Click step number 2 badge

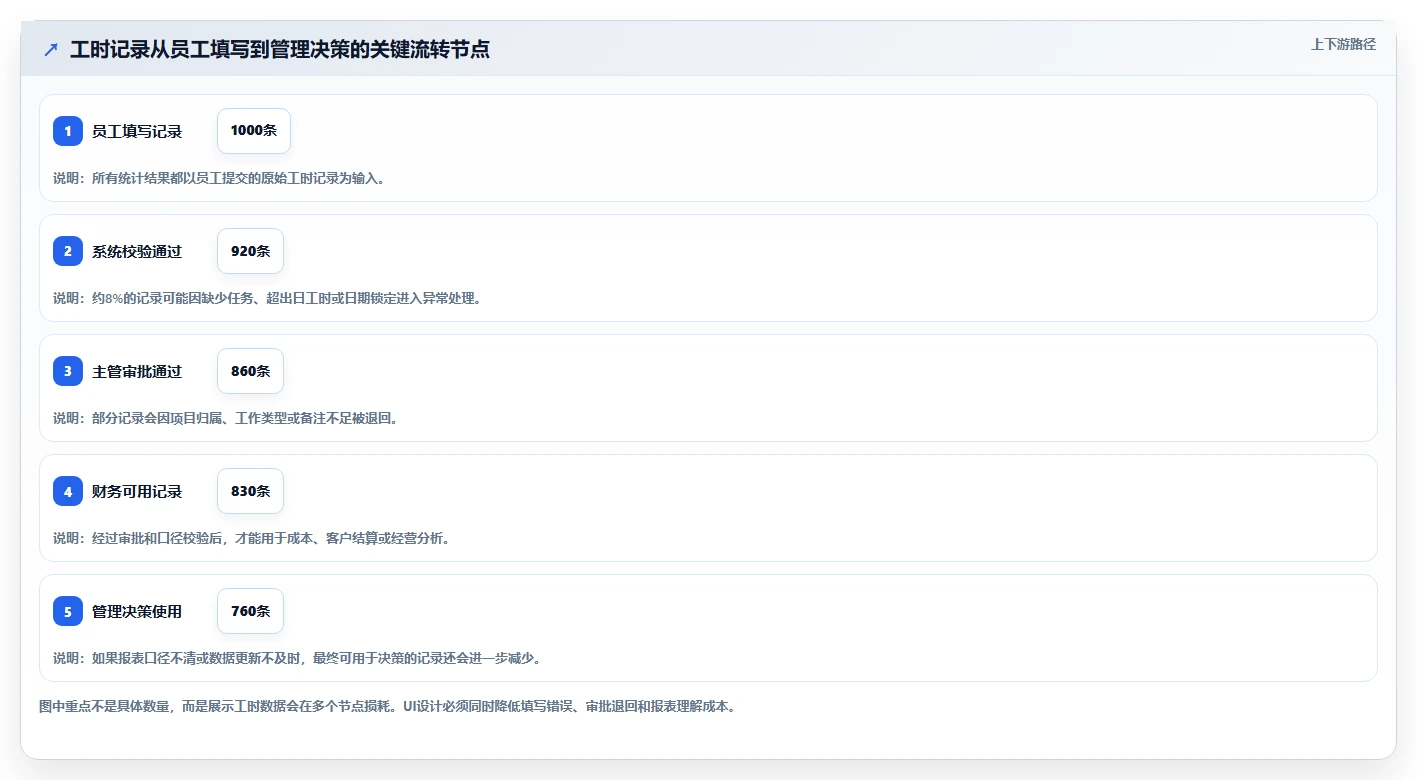pos(68,251)
